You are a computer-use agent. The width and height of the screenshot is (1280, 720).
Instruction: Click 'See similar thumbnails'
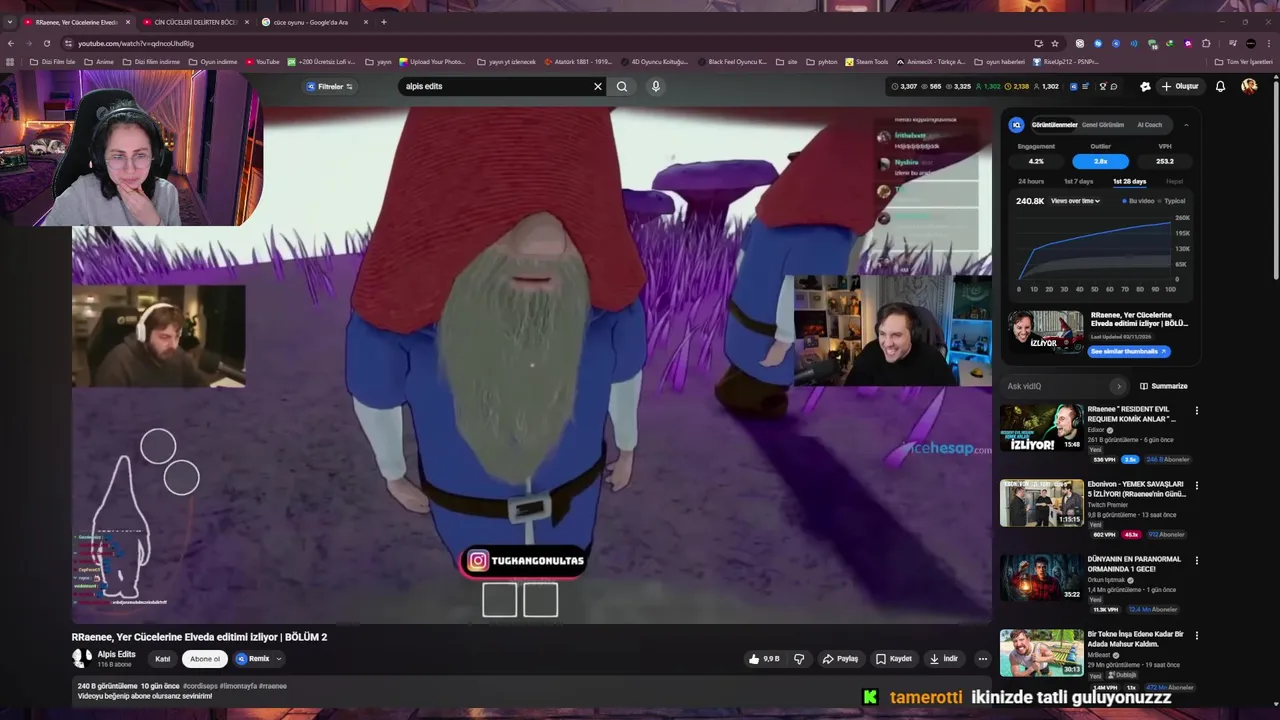point(1129,352)
